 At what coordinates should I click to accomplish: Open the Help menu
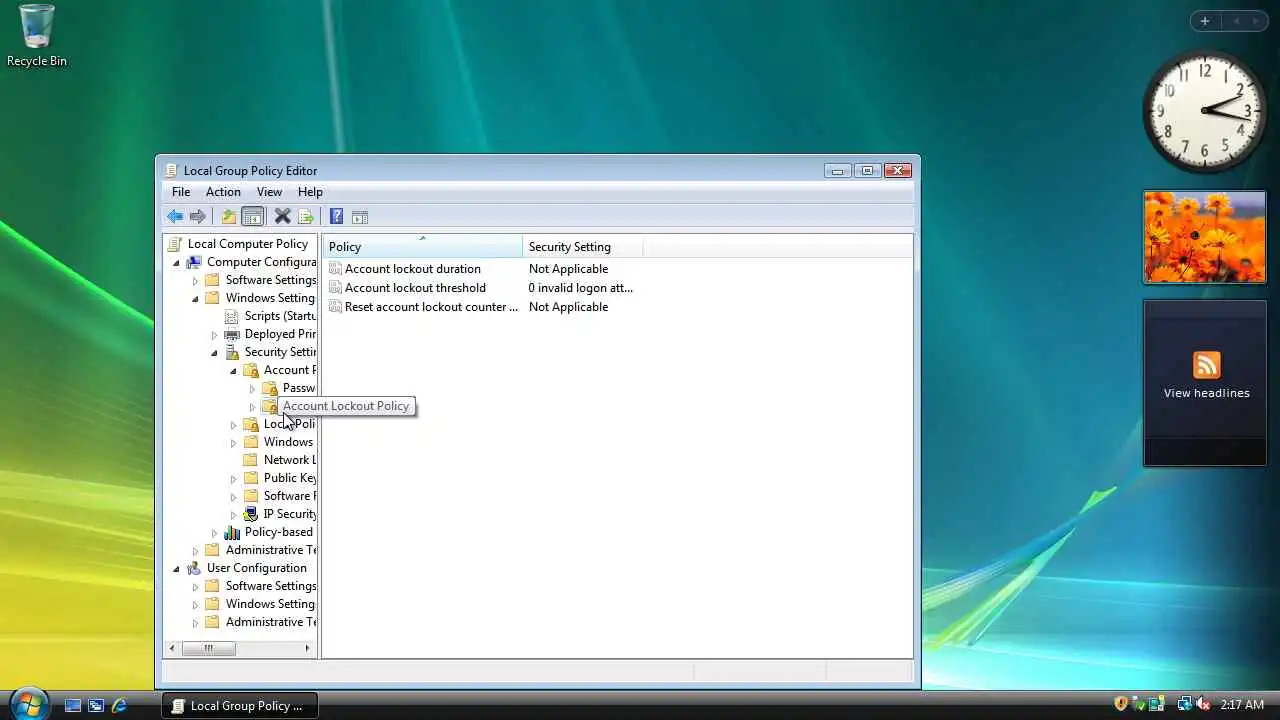310,192
